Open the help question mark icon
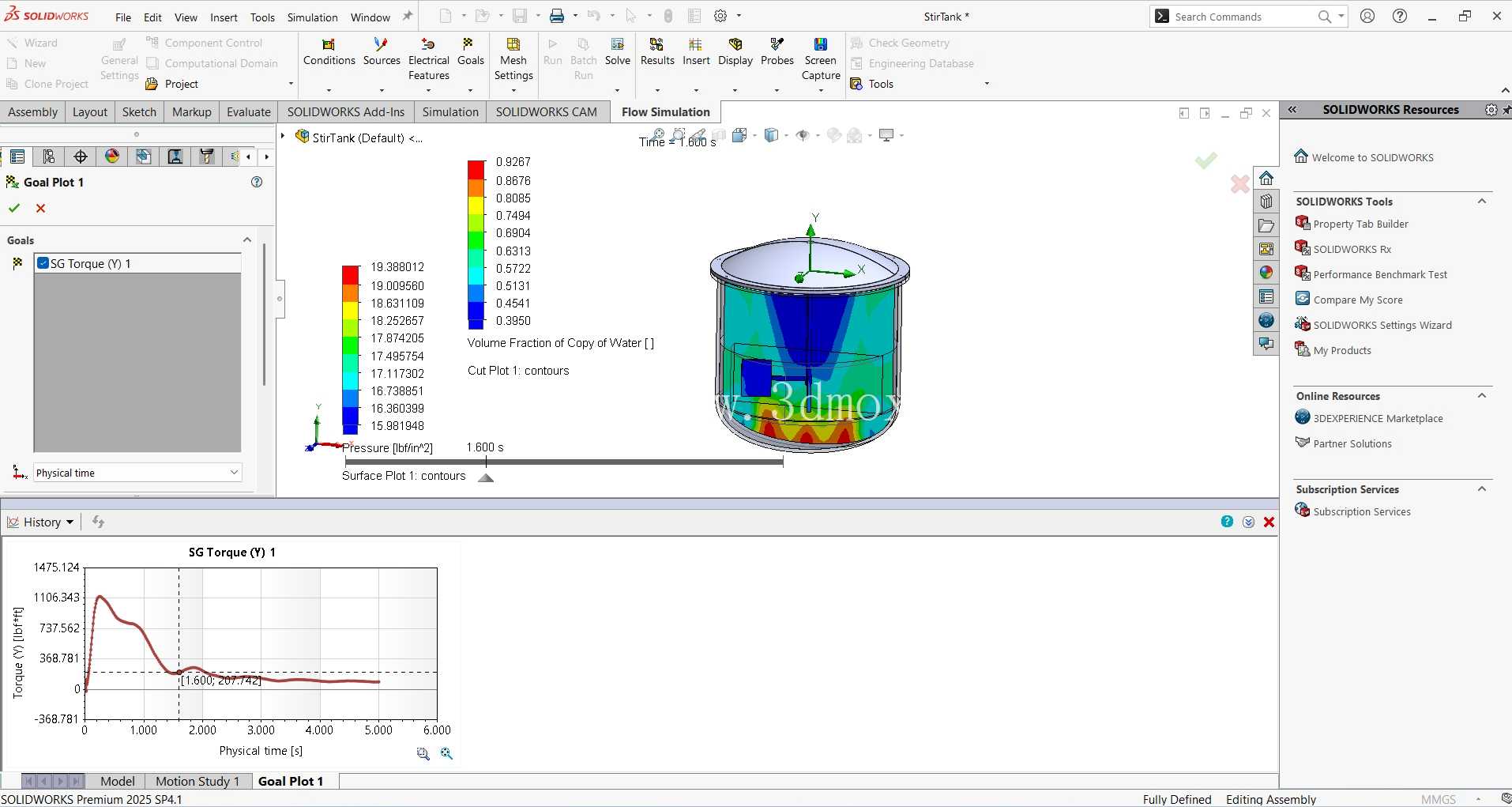This screenshot has height=807, width=1512. [x=1400, y=16]
